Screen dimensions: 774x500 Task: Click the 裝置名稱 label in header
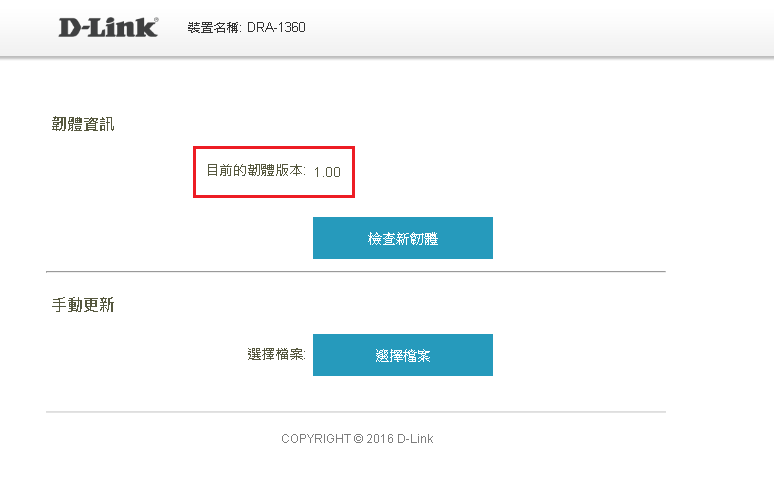214,28
